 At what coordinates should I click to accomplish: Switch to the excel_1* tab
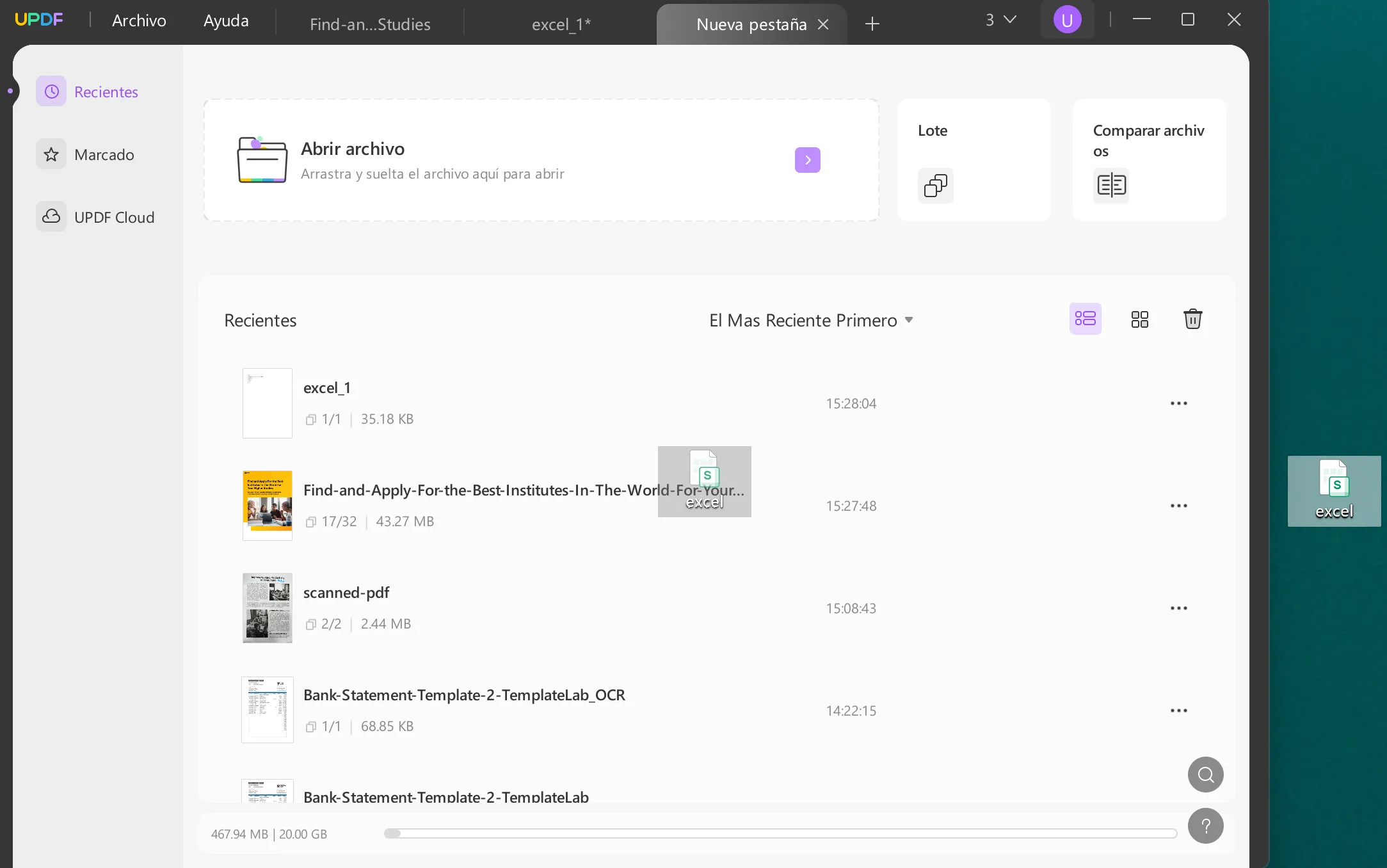(561, 24)
